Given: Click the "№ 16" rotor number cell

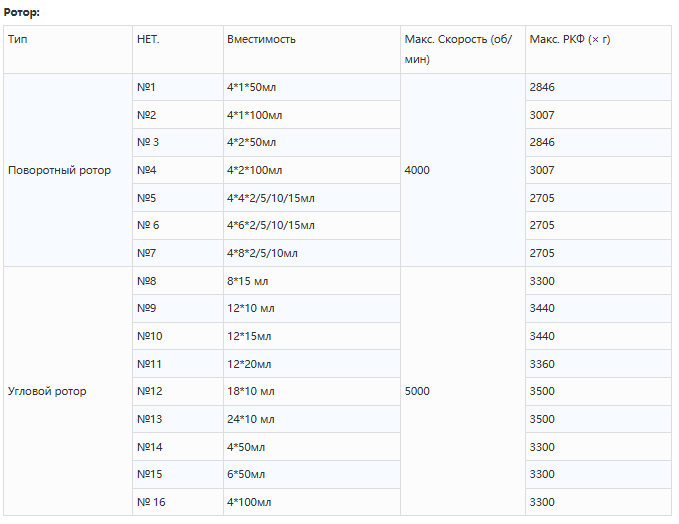Looking at the screenshot, I should tap(150, 501).
